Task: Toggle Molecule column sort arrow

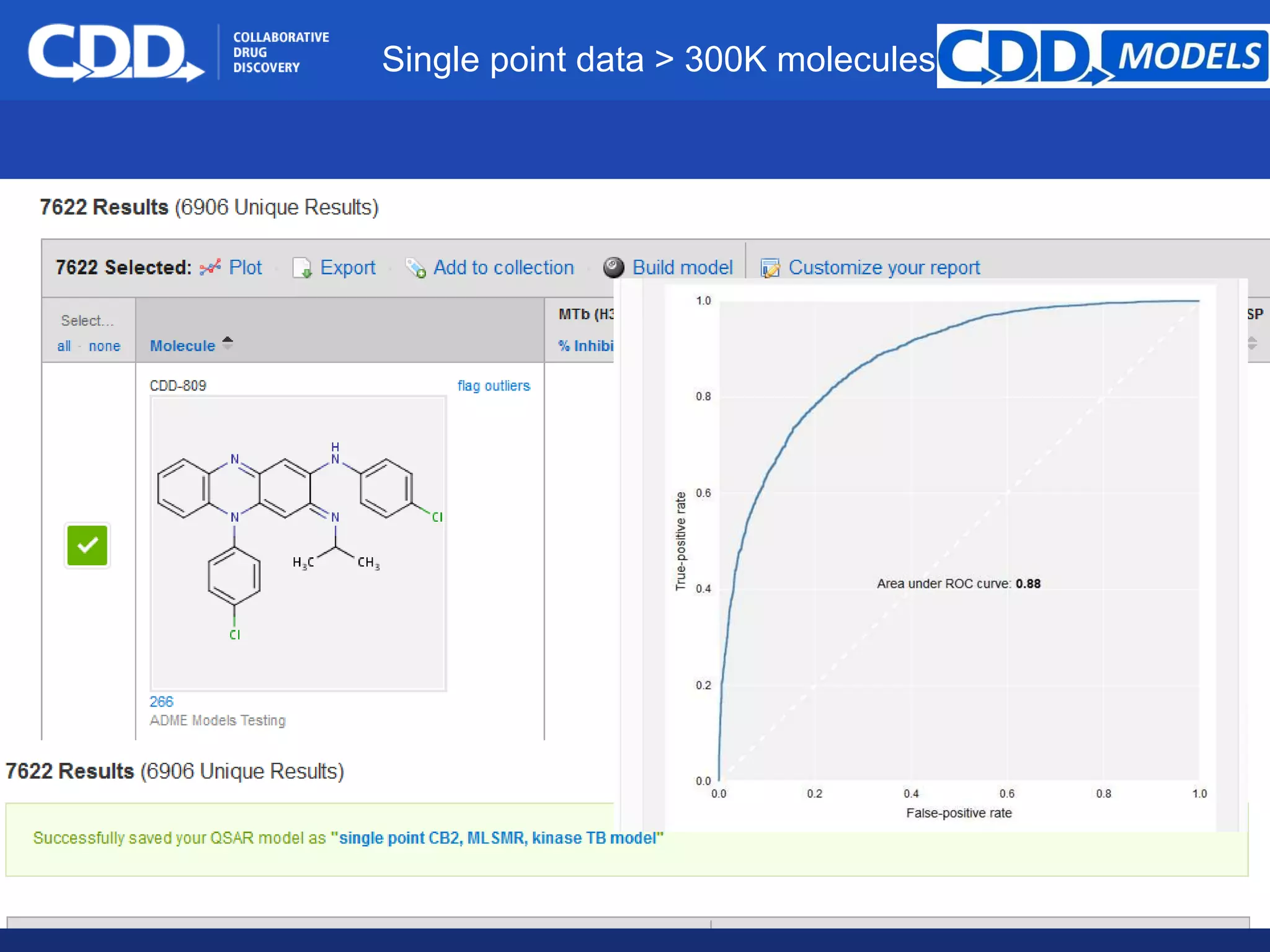Action: pyautogui.click(x=228, y=343)
